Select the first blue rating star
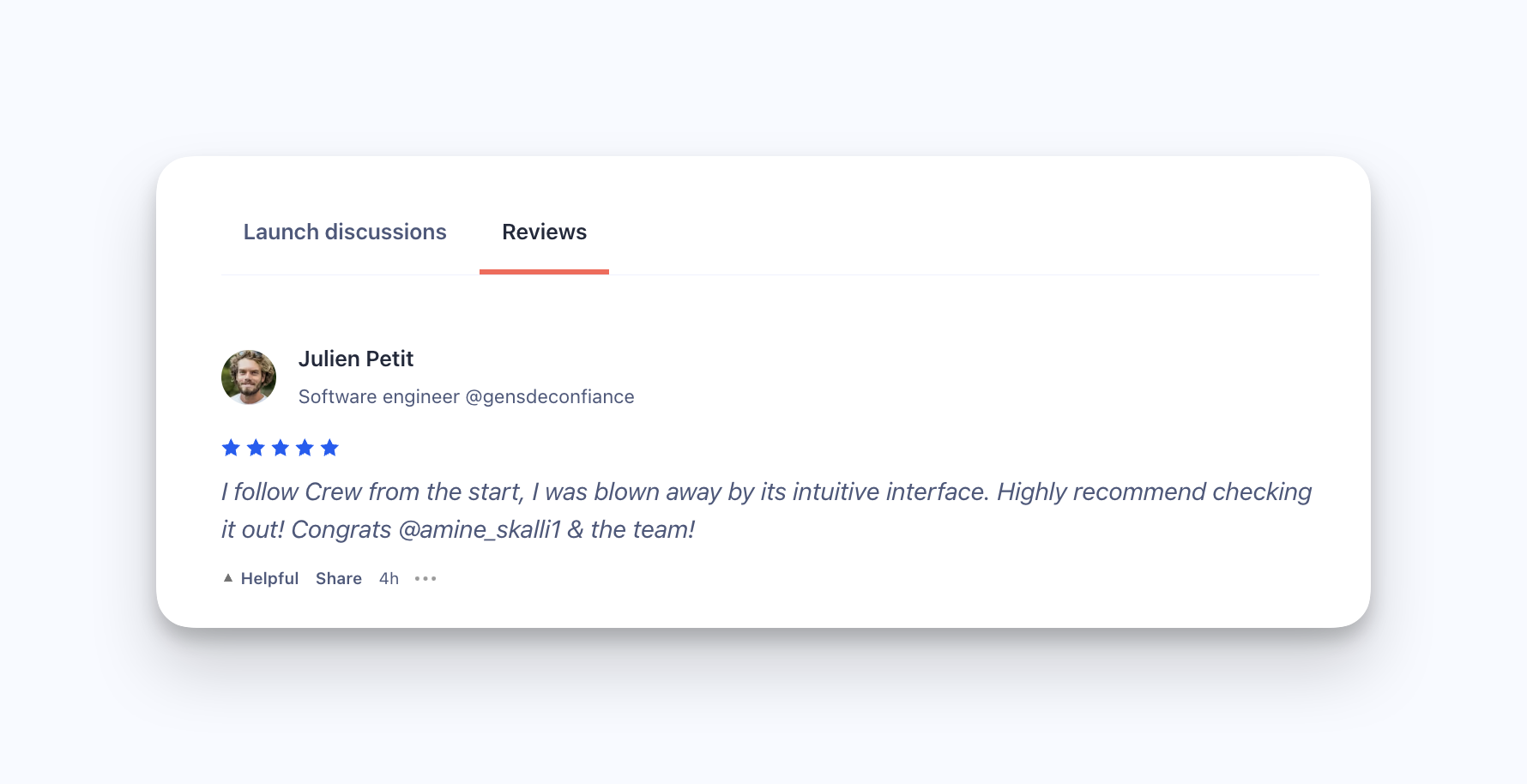Screen dimensions: 1527x784 230,447
